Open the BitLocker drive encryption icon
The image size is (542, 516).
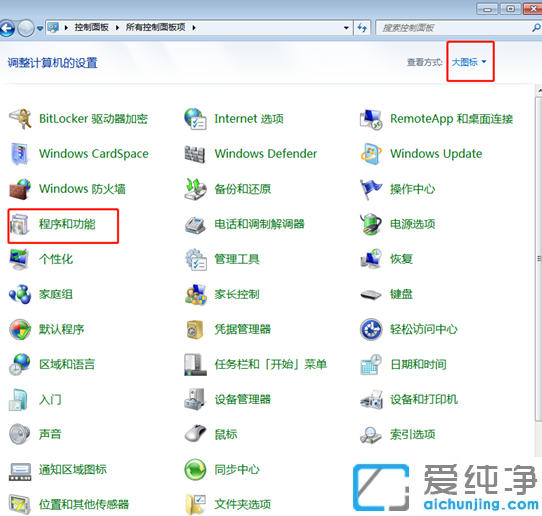click(x=20, y=119)
